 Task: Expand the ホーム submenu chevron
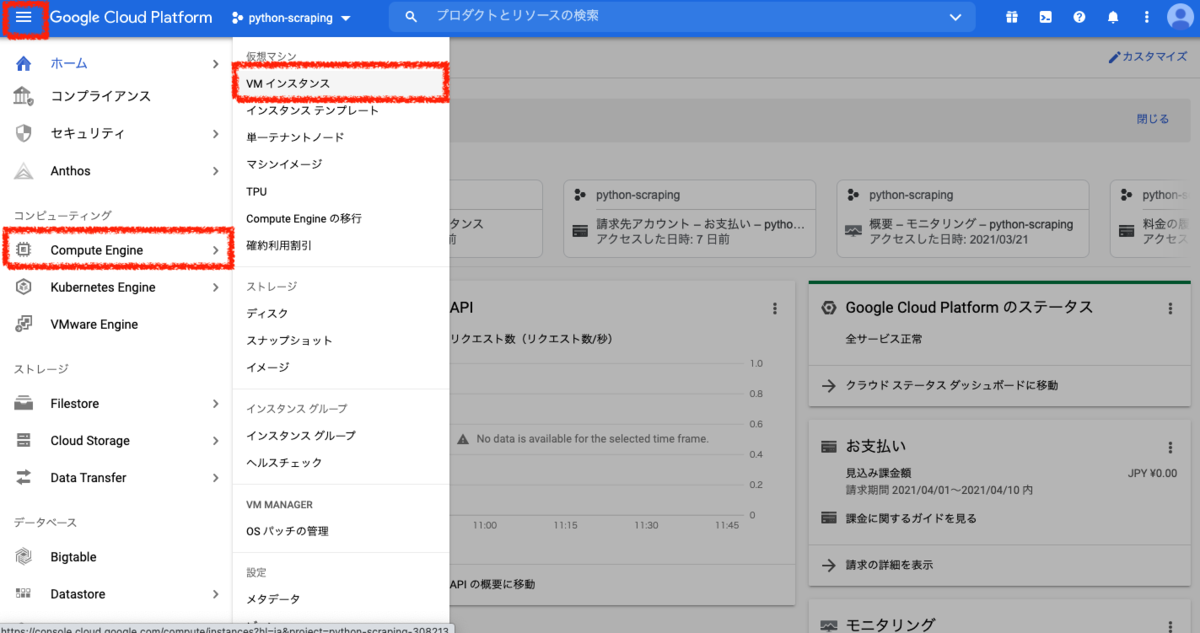pyautogui.click(x=215, y=64)
